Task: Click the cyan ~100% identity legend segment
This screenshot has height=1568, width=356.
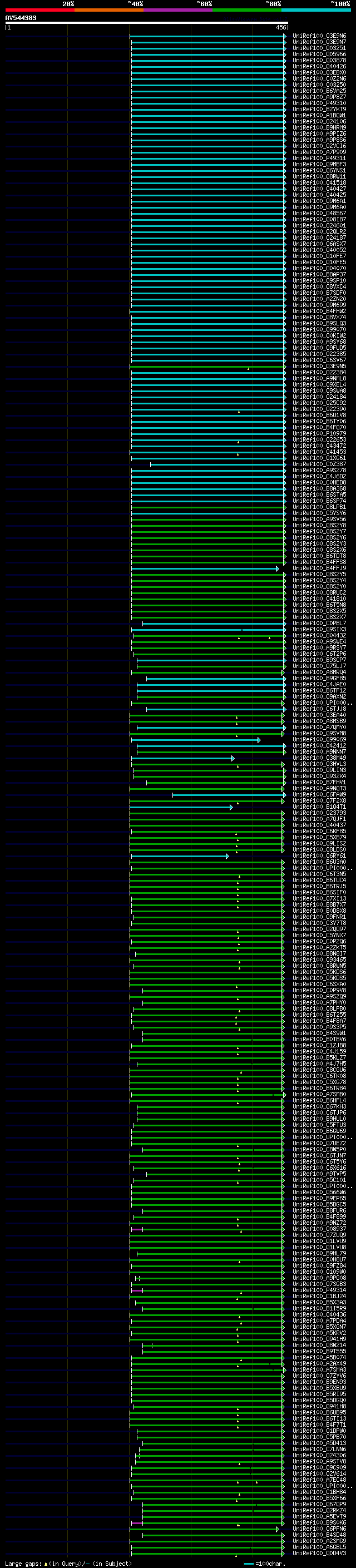Action: [316, 10]
